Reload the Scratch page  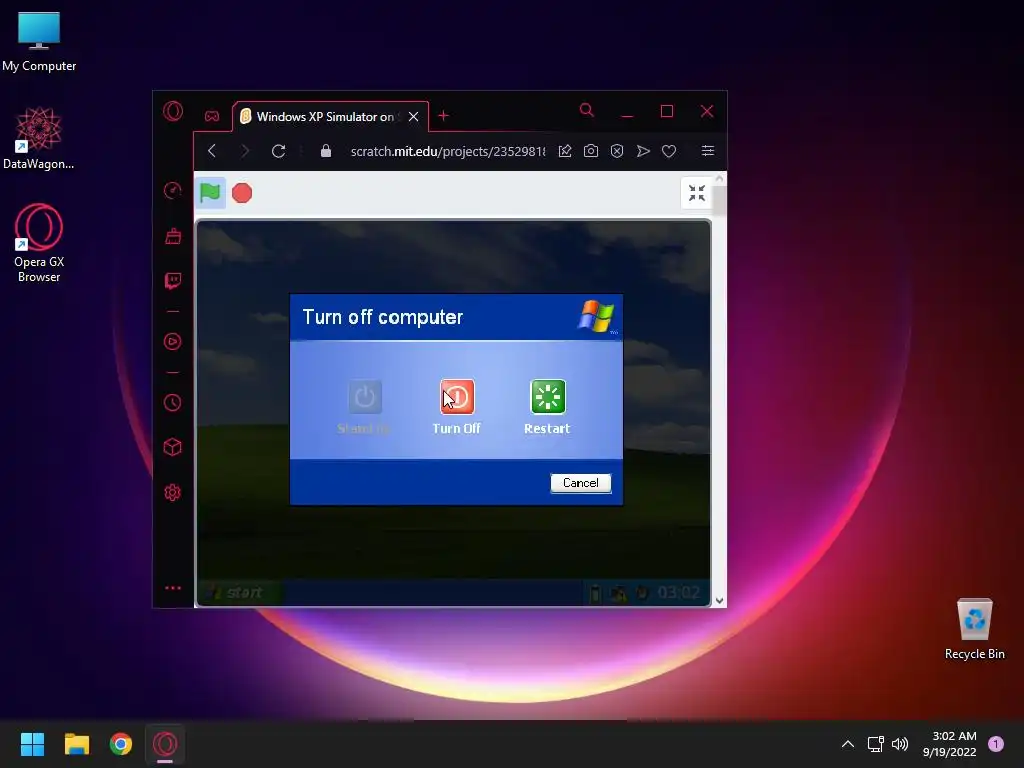278,151
